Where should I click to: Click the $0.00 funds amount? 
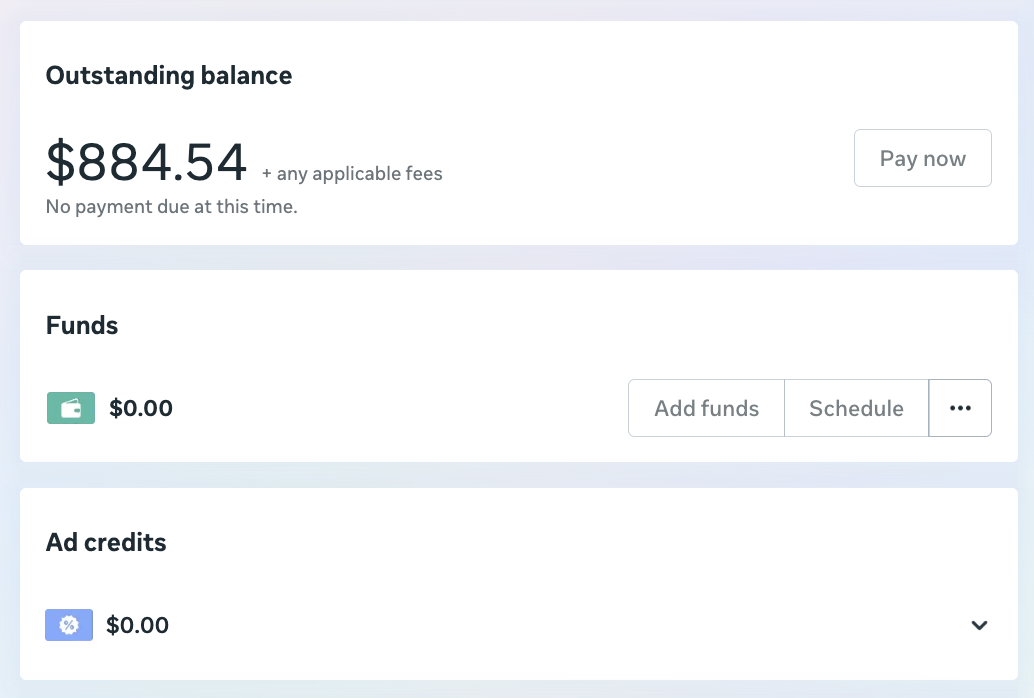[x=140, y=408]
